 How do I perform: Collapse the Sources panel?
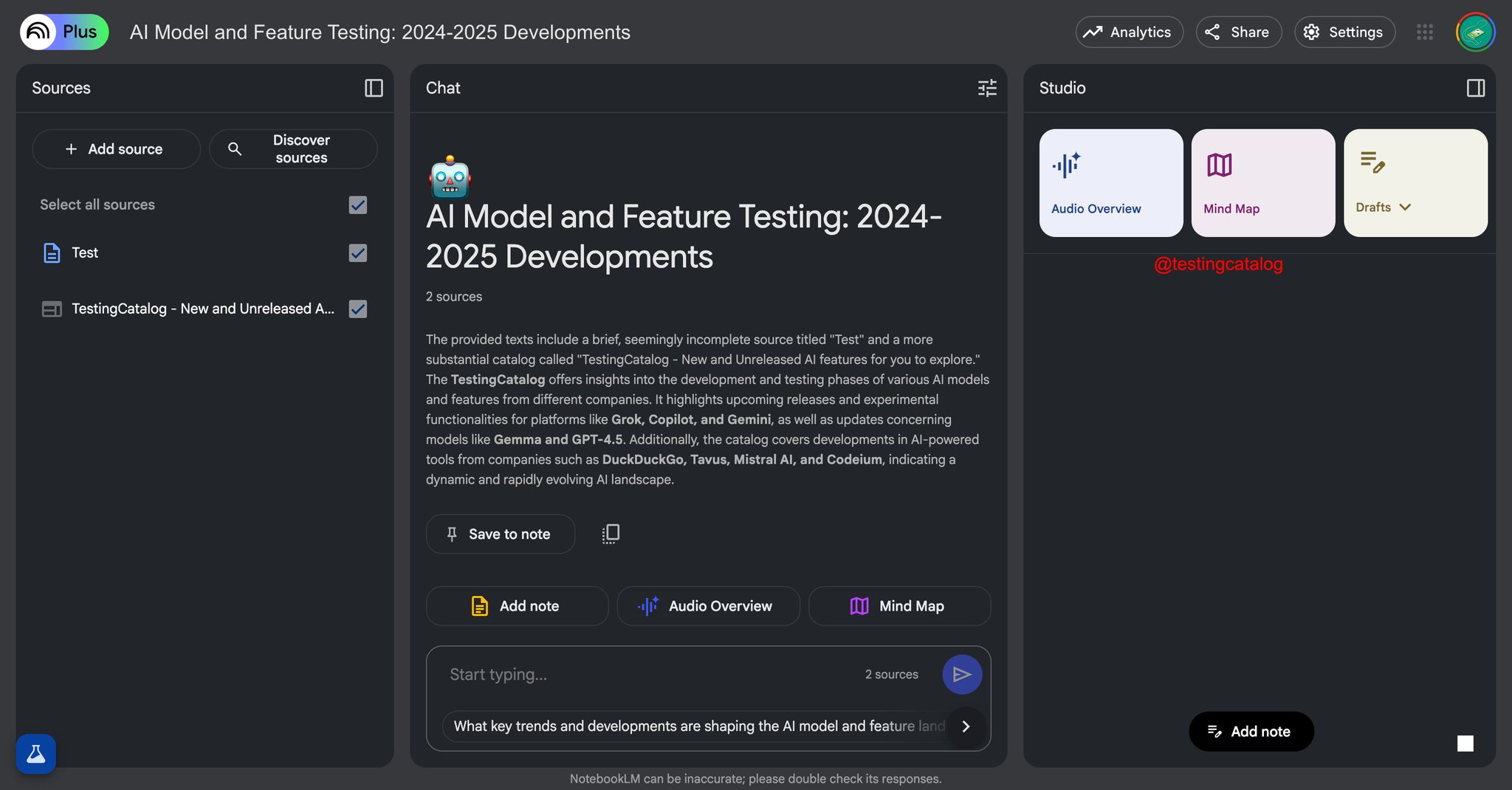(374, 88)
